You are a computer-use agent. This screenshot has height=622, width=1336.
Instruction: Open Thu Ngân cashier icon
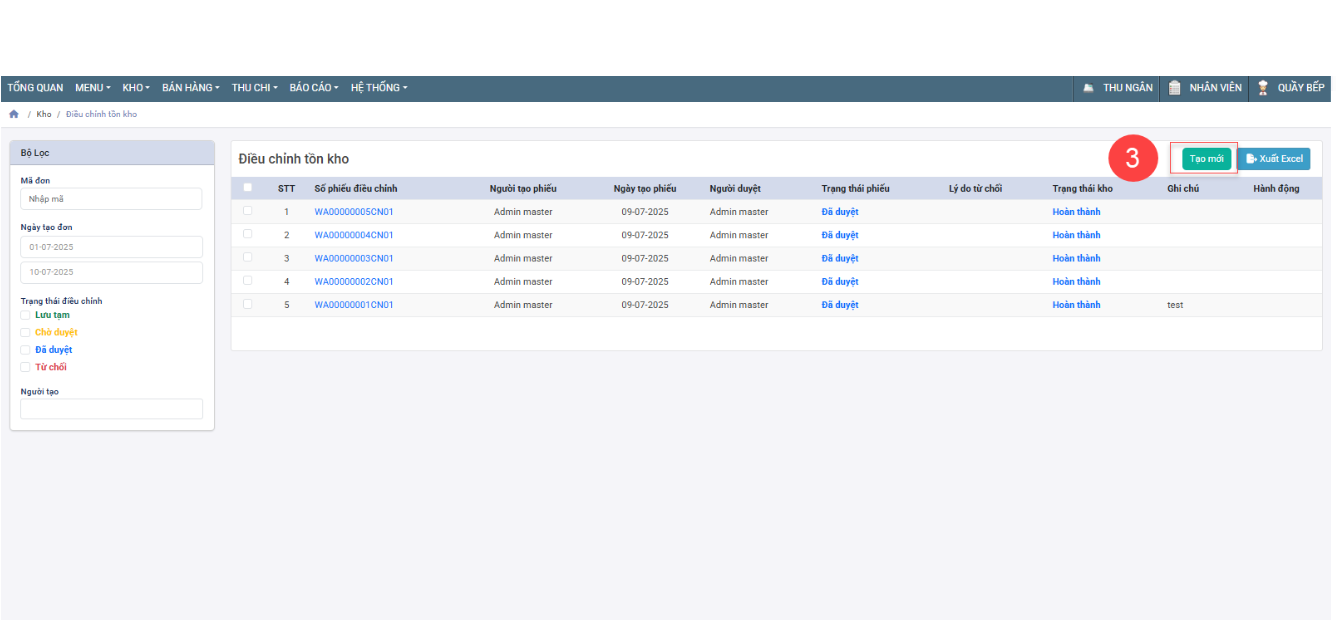[1088, 88]
